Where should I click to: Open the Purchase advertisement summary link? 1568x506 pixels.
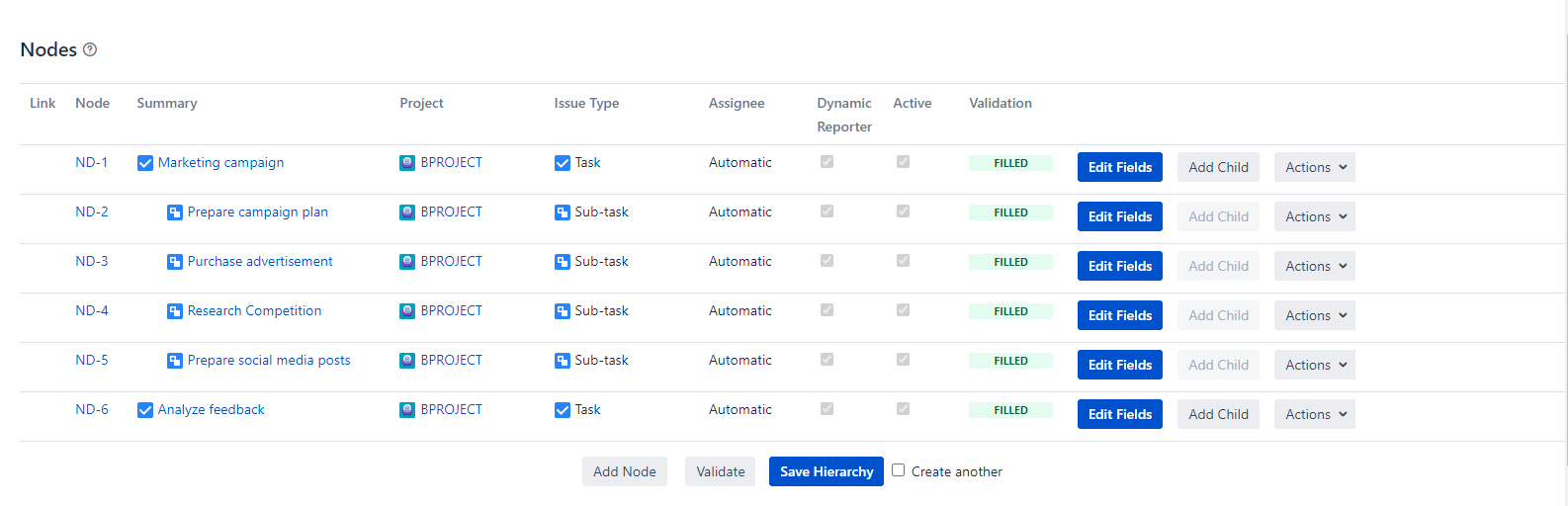point(260,261)
